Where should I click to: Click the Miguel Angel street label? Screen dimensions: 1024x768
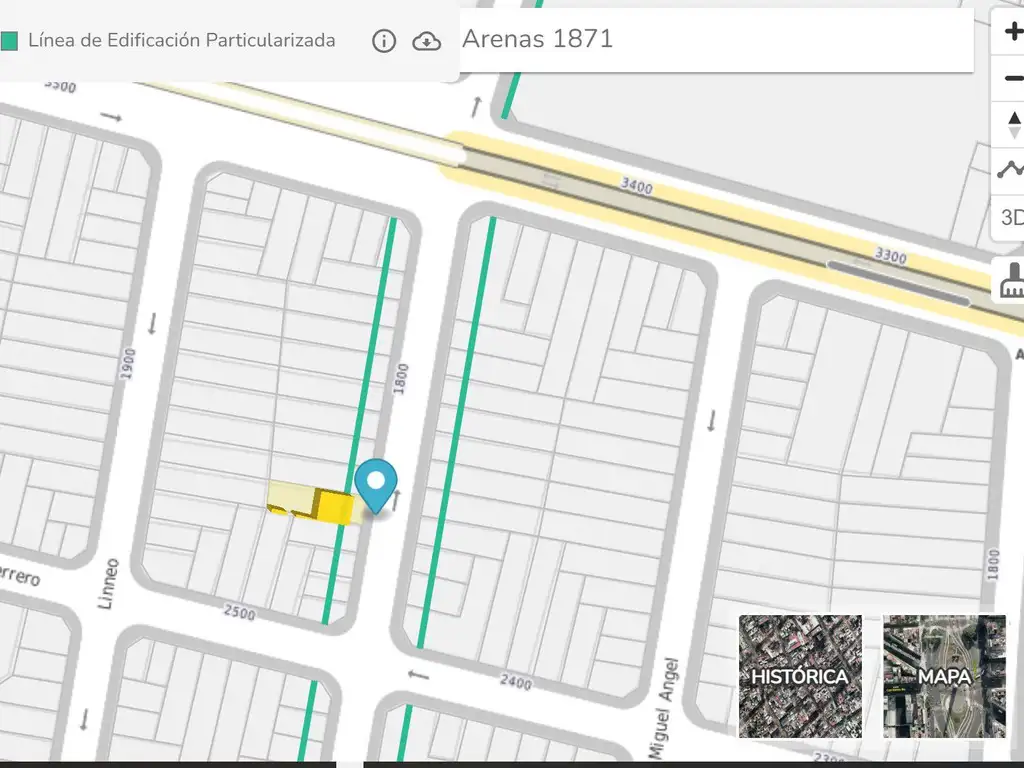[x=665, y=709]
